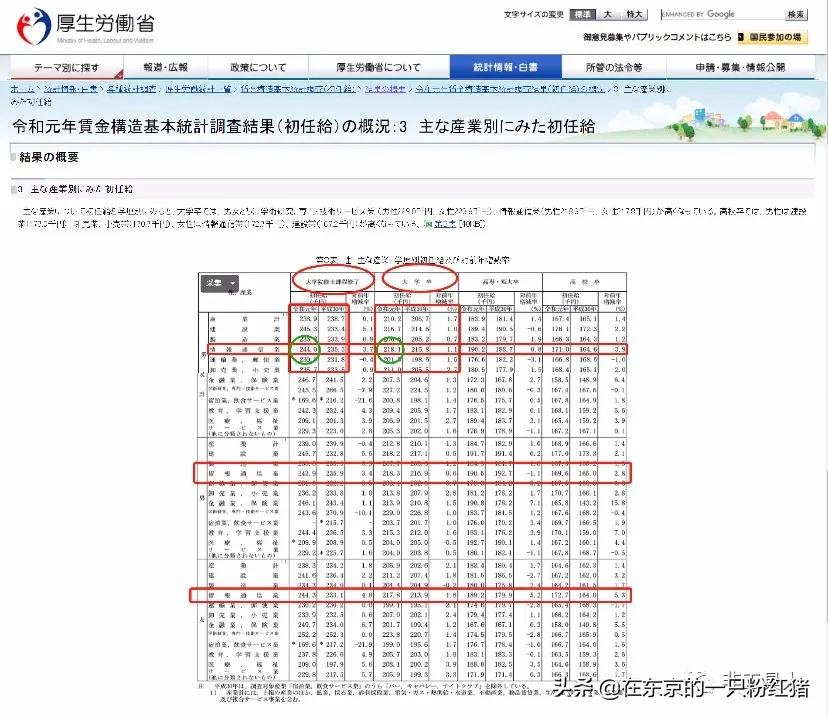Screen dimensions: 828x717
Task: Select 標準 text size option
Action: tap(584, 14)
